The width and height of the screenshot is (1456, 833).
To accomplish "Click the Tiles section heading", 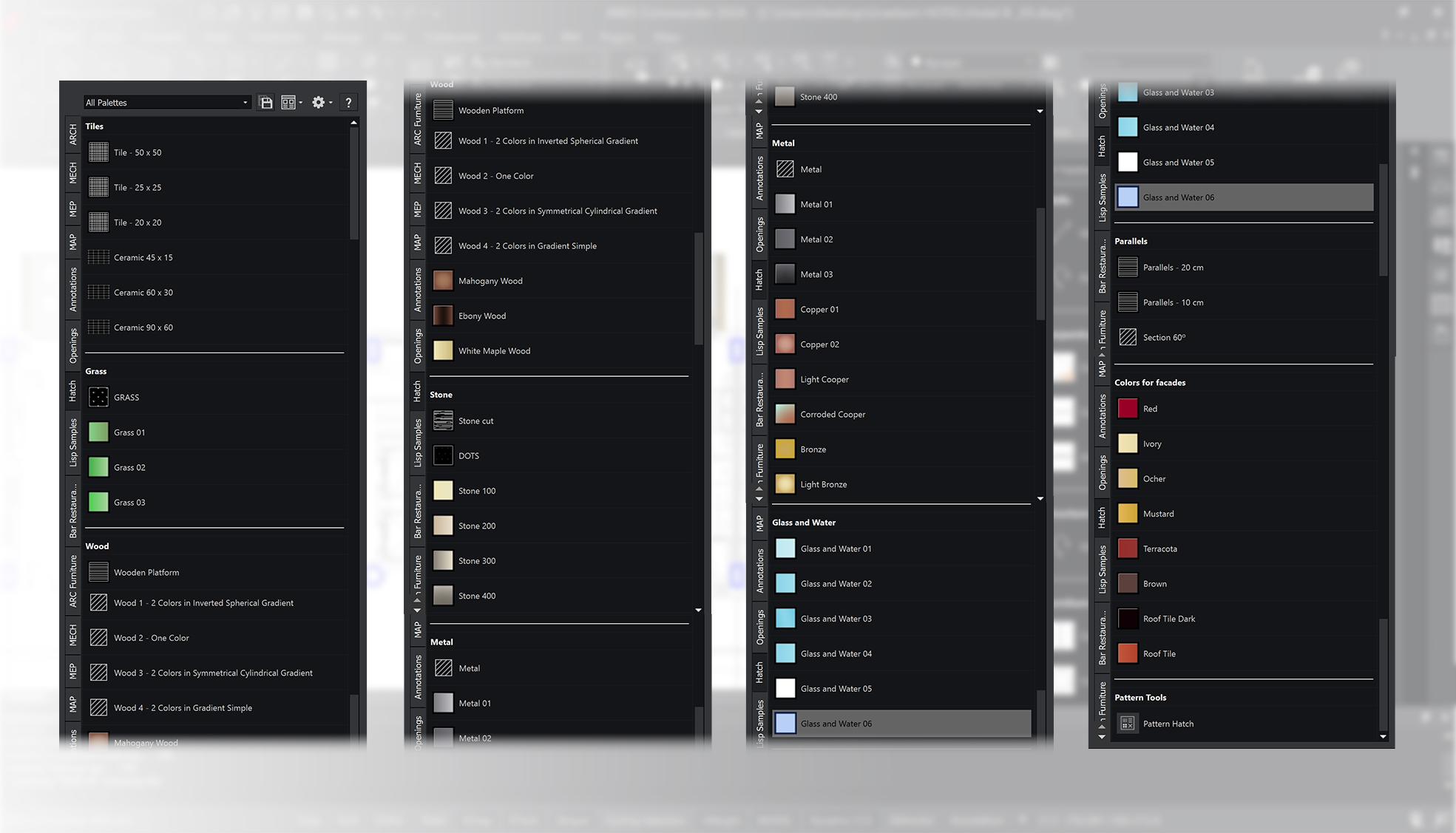I will pos(95,126).
